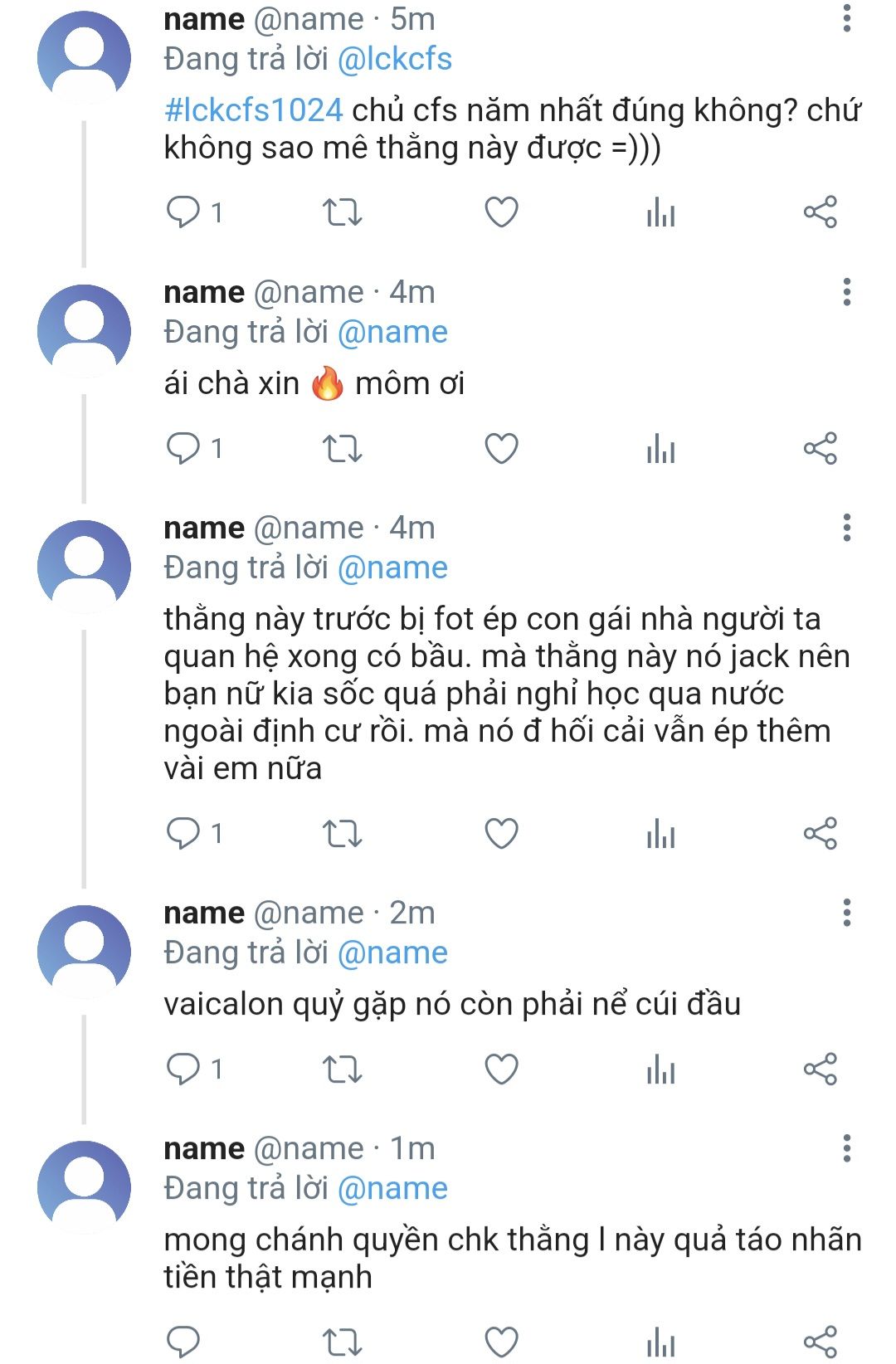Share the long tweet starting "thằng này trước"
This screenshot has height=1364, width=896.
[820, 833]
